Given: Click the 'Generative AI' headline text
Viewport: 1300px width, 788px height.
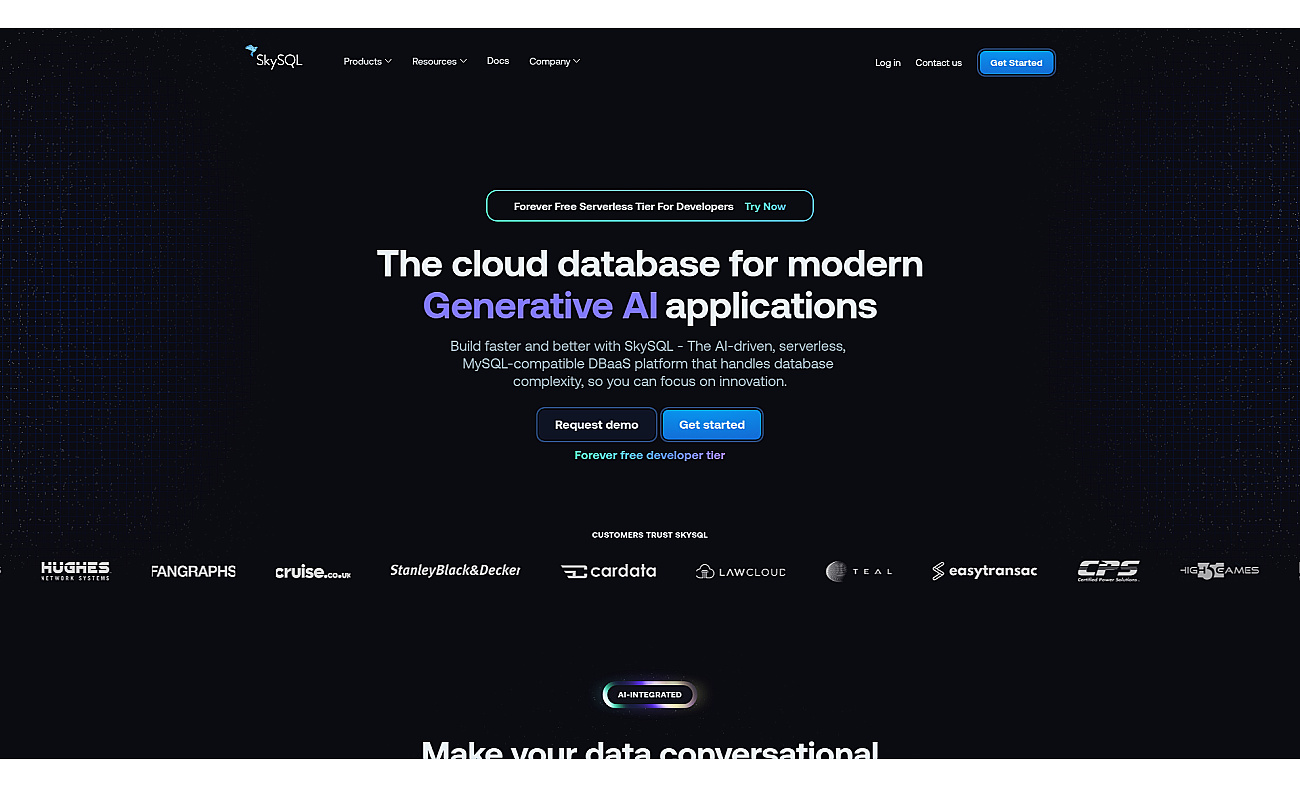Looking at the screenshot, I should pos(540,305).
